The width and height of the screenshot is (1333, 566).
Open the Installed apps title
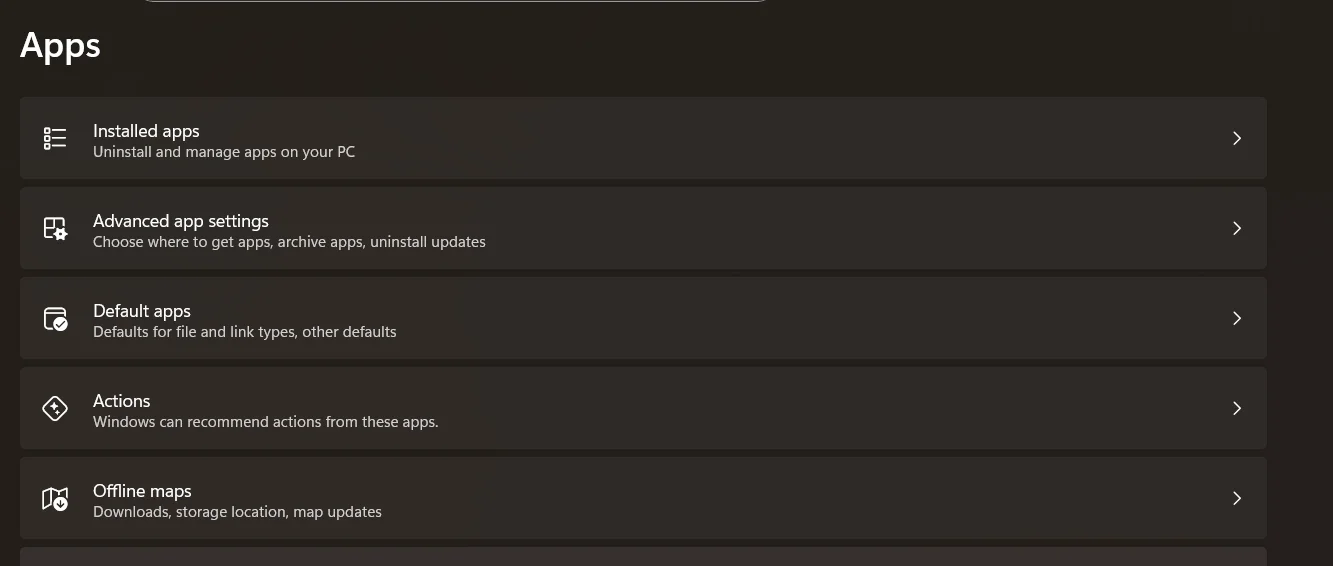[x=146, y=131]
